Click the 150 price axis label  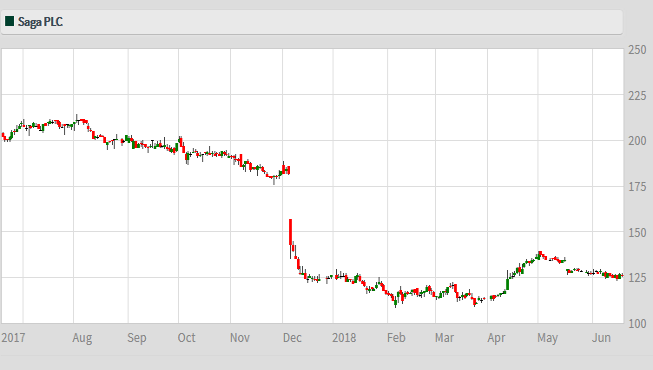[637, 232]
